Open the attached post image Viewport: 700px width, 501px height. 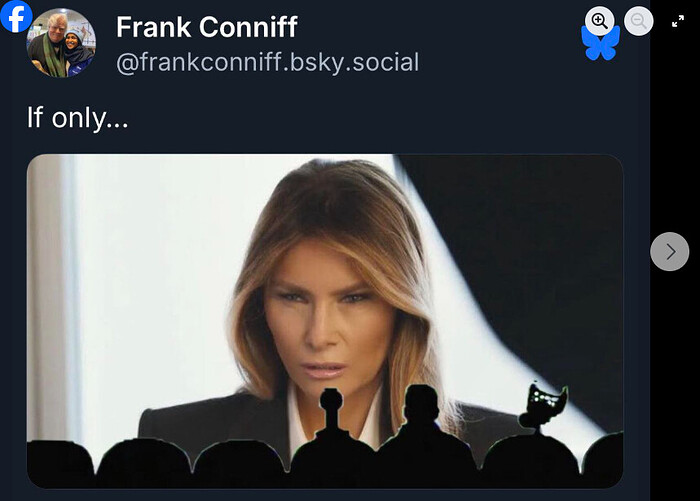coord(325,321)
